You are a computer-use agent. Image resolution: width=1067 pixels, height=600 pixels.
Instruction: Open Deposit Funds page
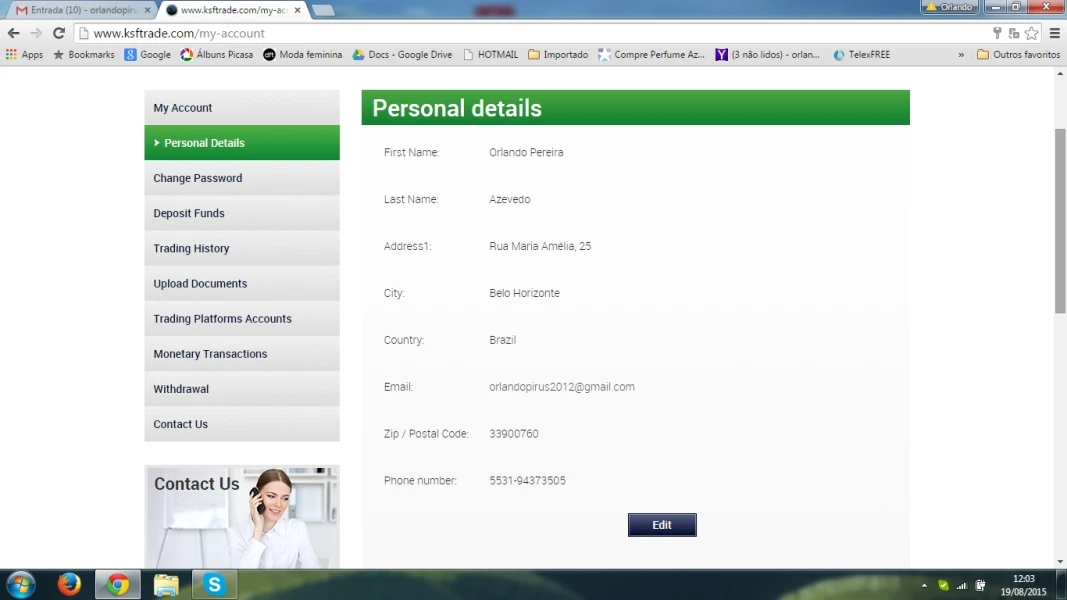coord(242,213)
